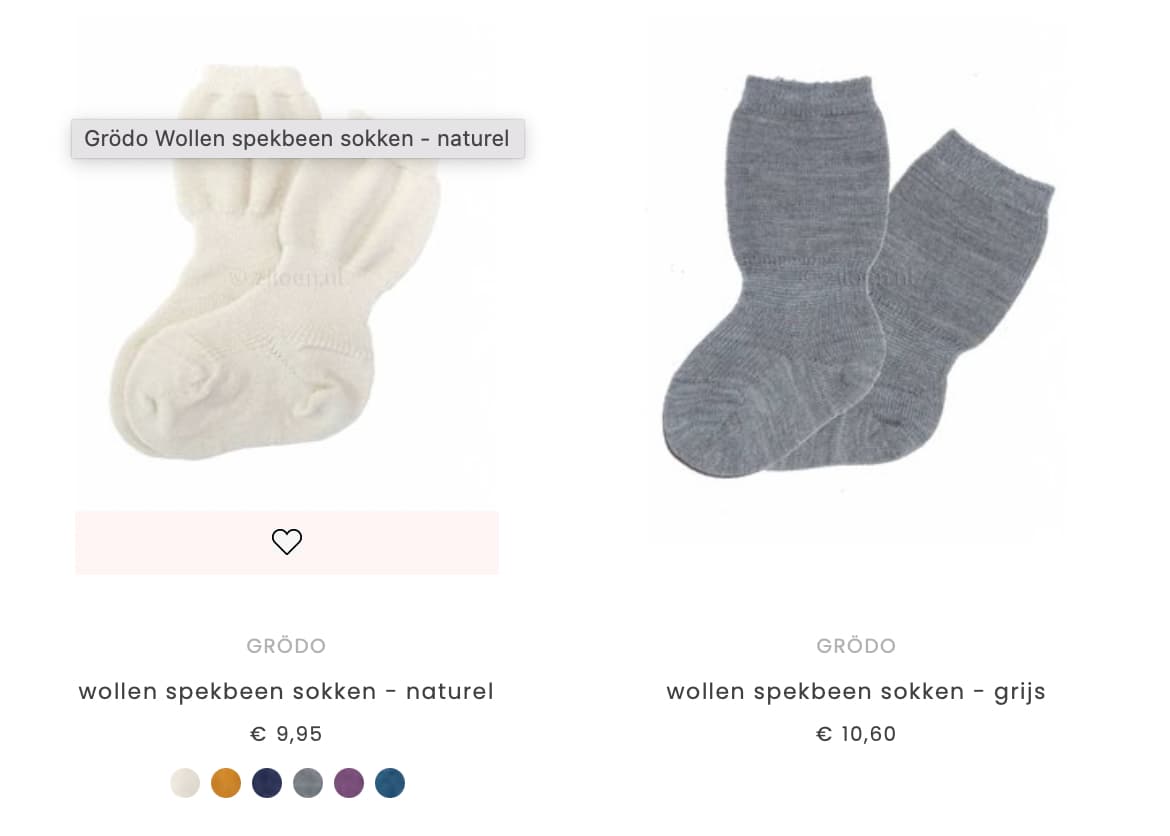Viewport: 1170px width, 836px height.
Task: Select the grey color swatch
Action: coord(308,783)
